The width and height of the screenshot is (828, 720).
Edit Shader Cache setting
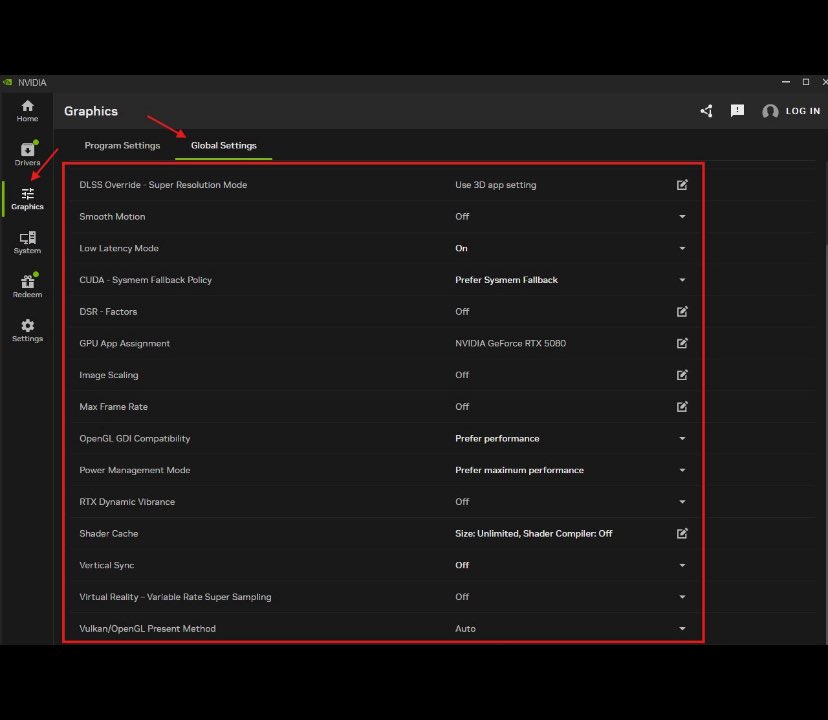(682, 533)
